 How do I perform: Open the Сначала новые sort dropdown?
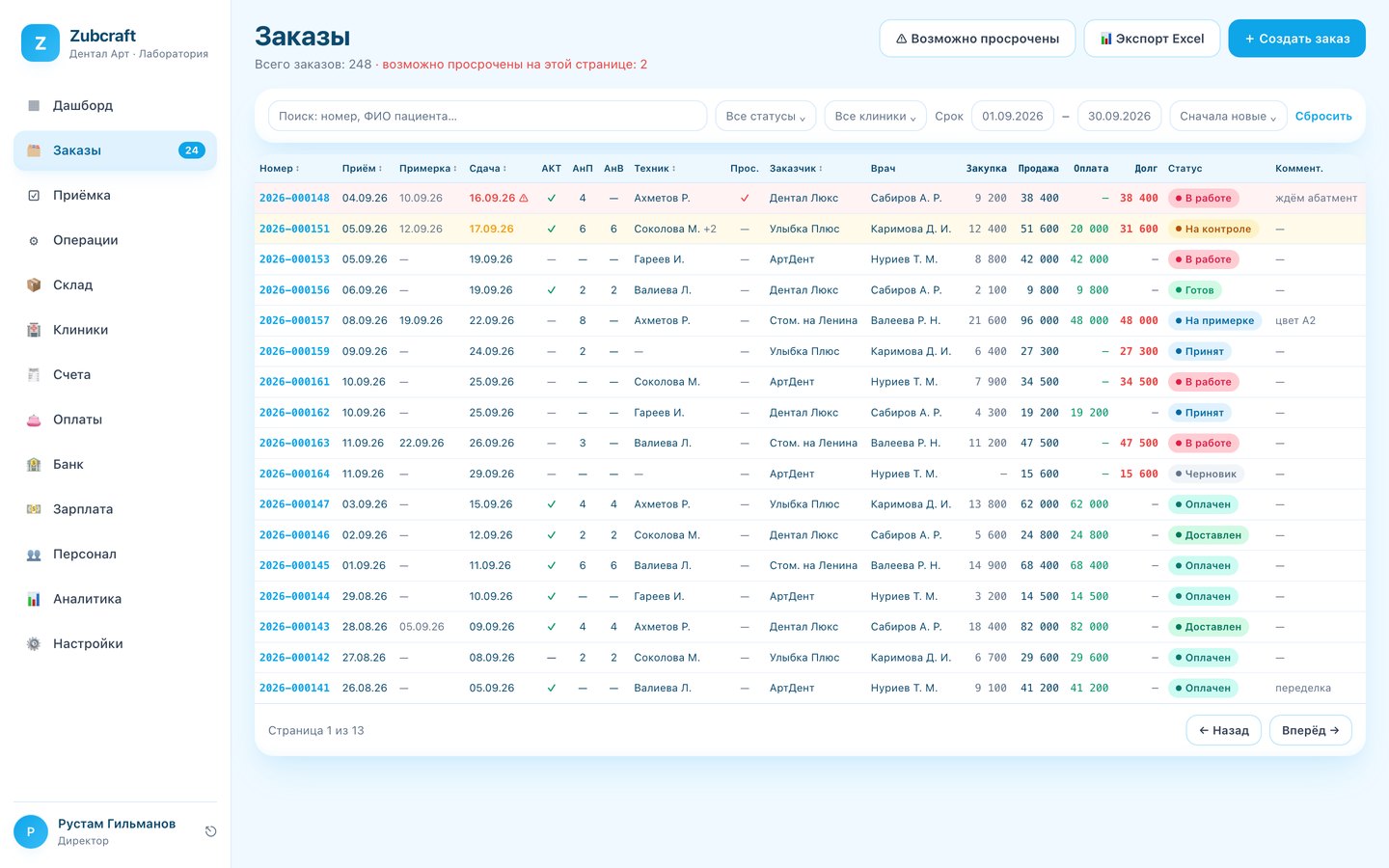click(x=1228, y=116)
